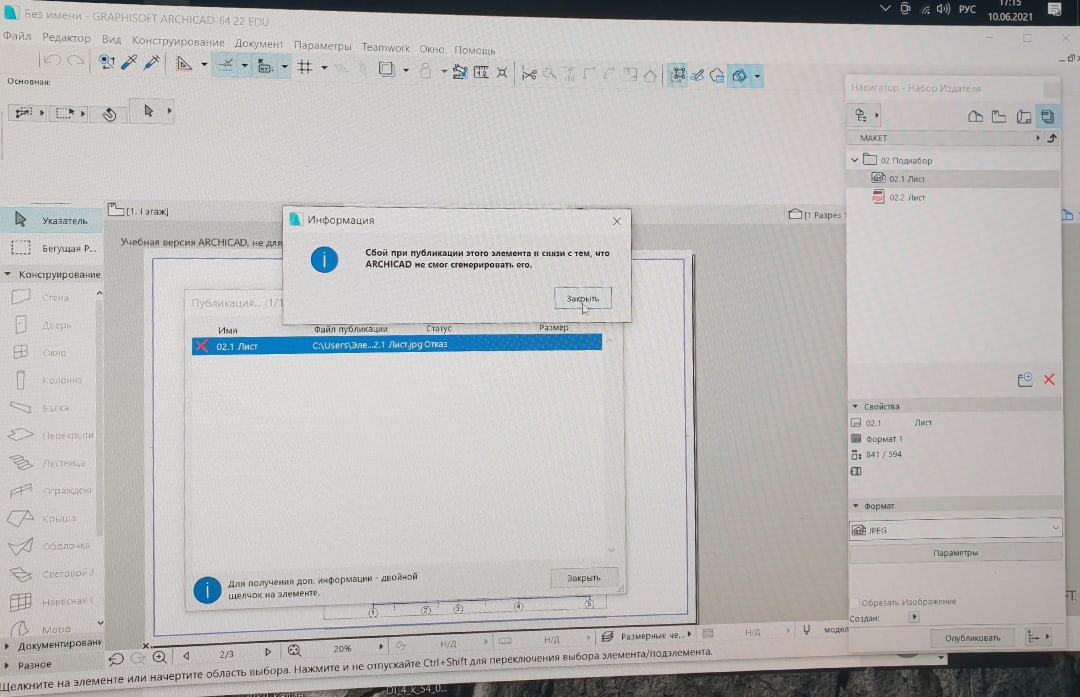Collapse the Конструирование toolbox group
The height and width of the screenshot is (697, 1080).
[x=8, y=274]
